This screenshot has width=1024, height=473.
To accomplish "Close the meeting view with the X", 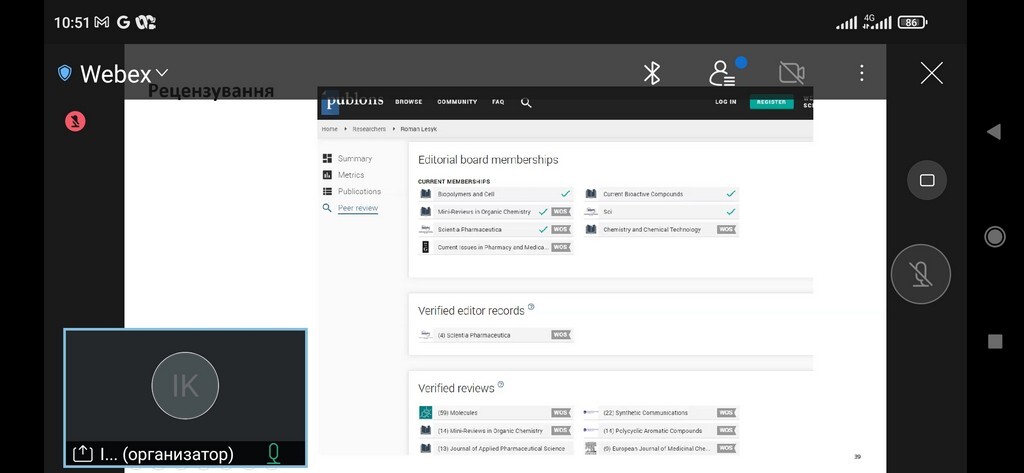I will pos(931,73).
